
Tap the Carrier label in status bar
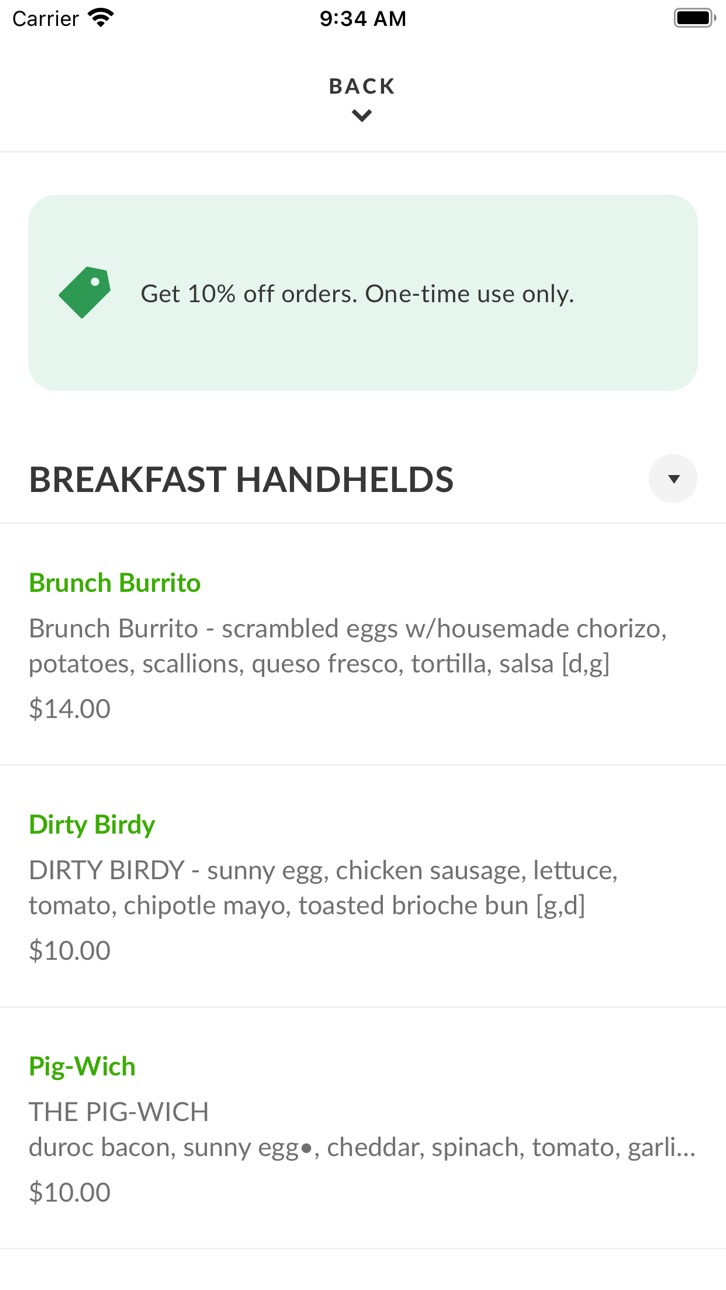(46, 18)
